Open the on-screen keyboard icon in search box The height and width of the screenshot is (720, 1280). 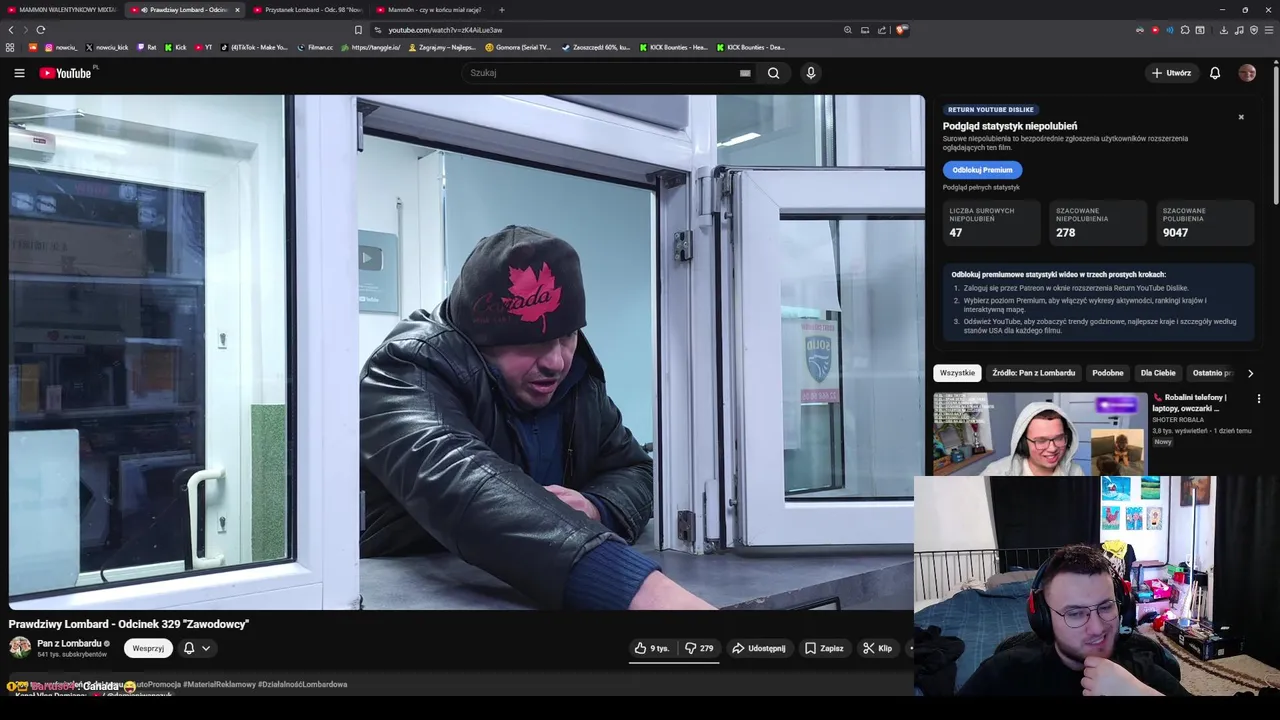click(745, 73)
